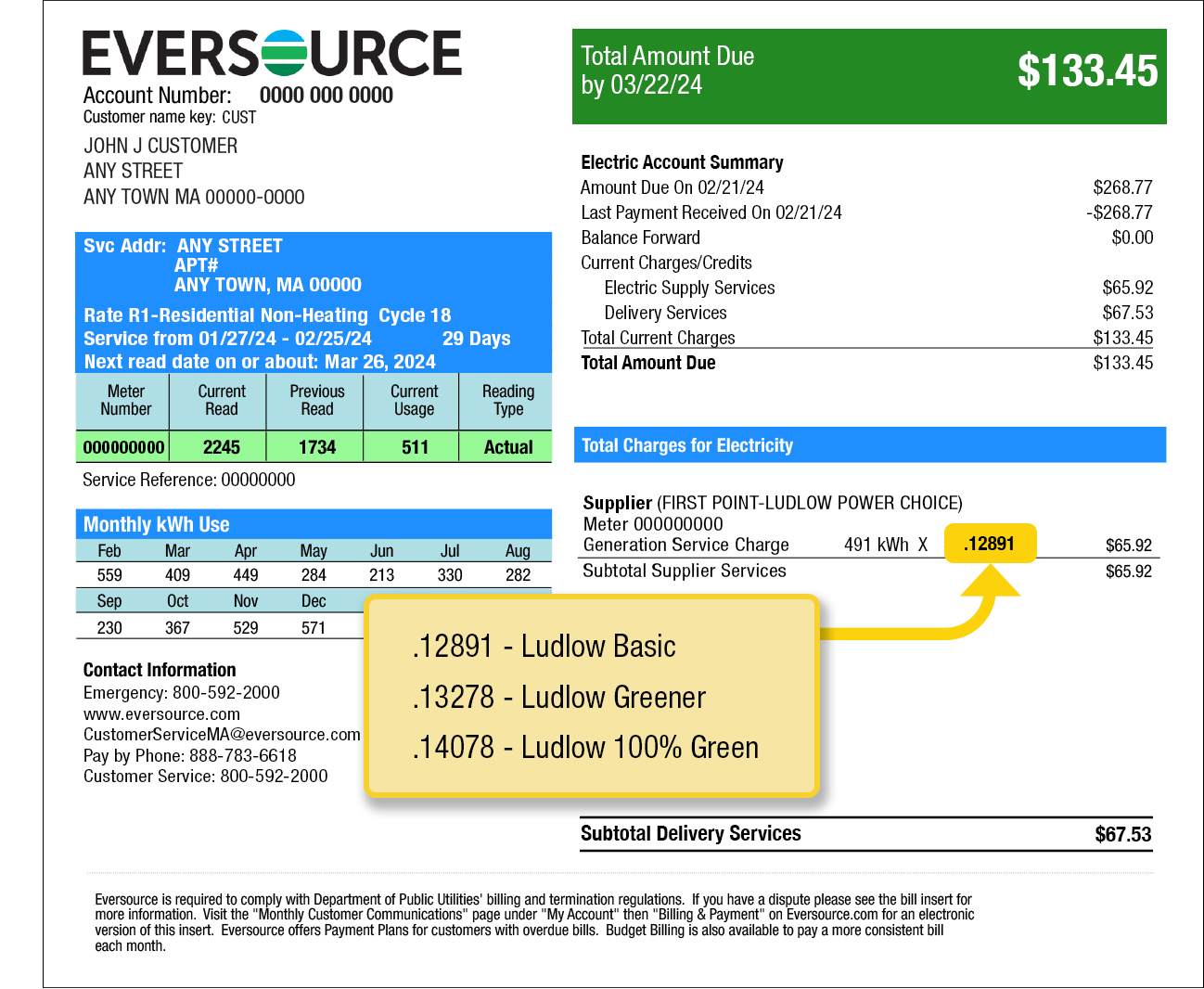Select '.12891 - Ludlow Basic' rate option
The image size is (1204, 989).
pyautogui.click(x=544, y=646)
